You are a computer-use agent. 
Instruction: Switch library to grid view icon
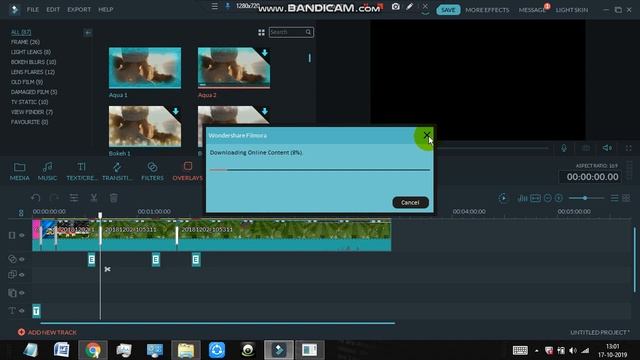click(261, 32)
